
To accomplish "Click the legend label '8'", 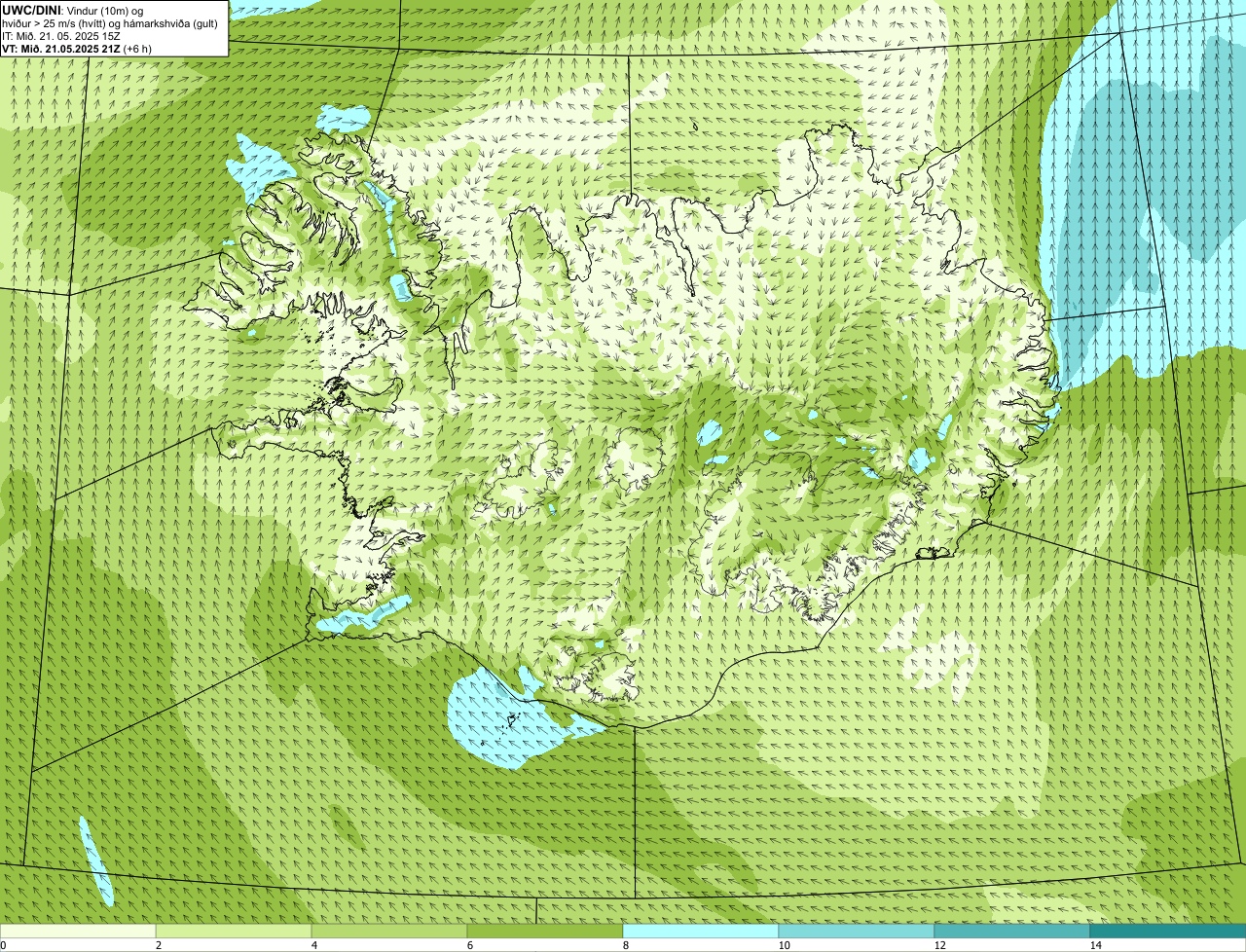I will (x=626, y=945).
